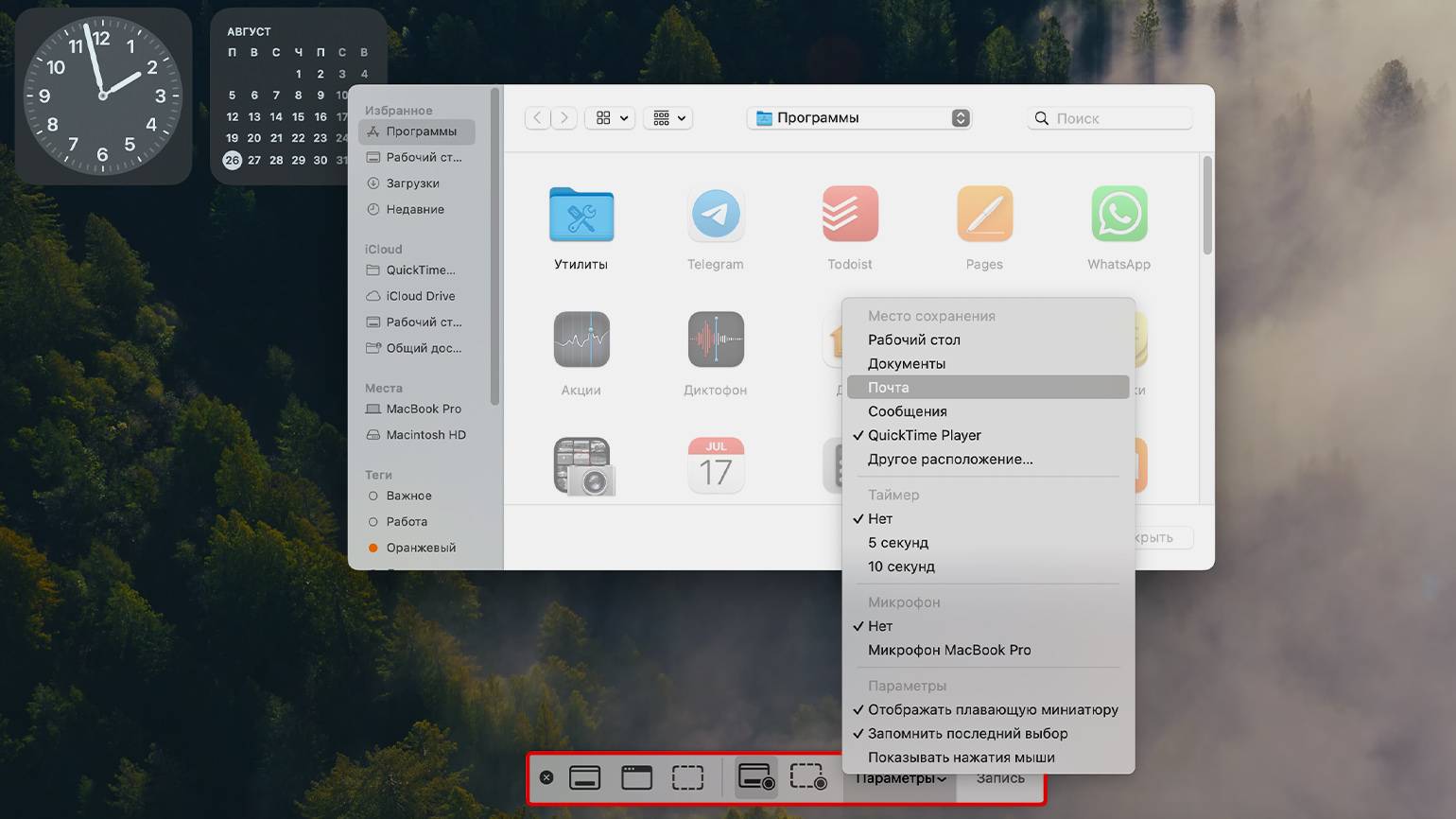Click date 26 in calendar widget
Screen dimensions: 1456x819
(x=233, y=160)
